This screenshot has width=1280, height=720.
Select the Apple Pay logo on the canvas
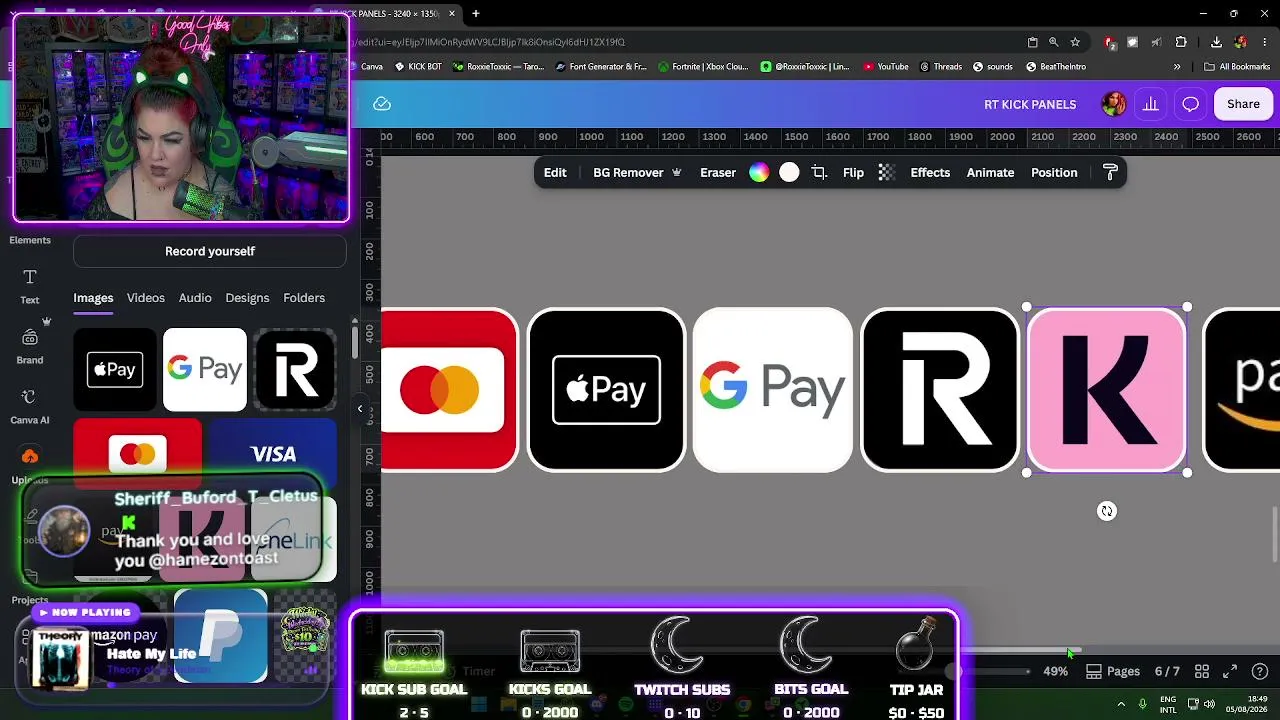point(606,390)
